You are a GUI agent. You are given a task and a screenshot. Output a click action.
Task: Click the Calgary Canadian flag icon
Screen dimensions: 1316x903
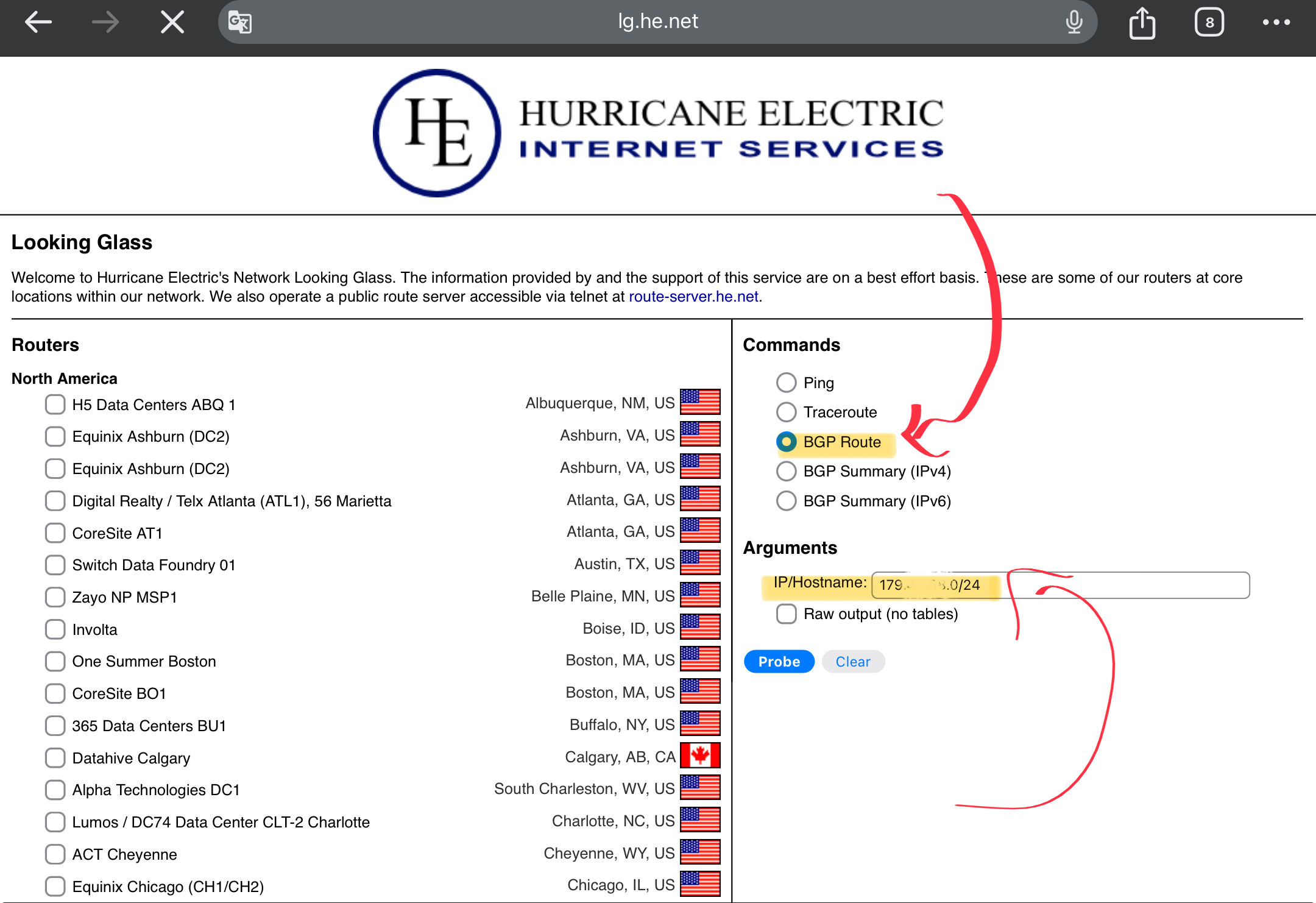pos(700,756)
